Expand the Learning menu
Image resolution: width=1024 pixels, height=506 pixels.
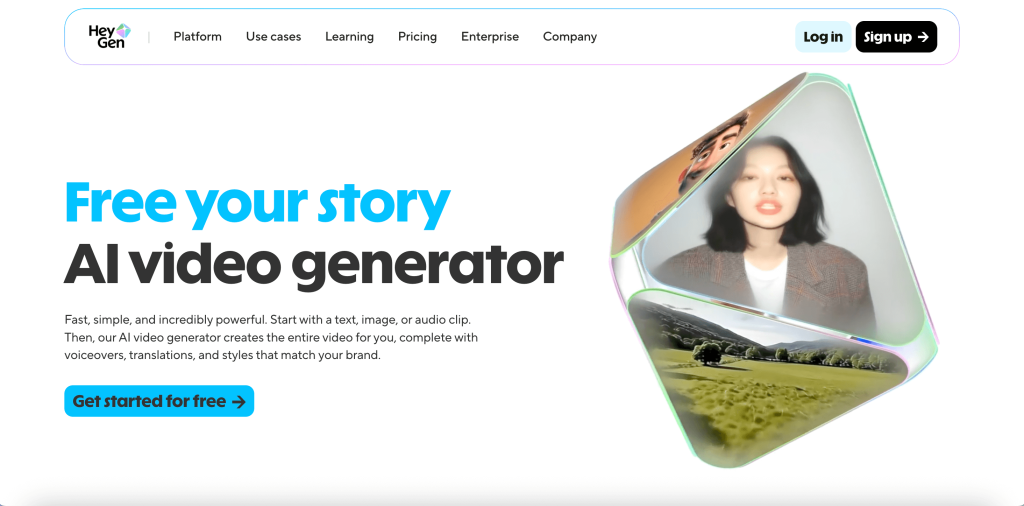(349, 37)
